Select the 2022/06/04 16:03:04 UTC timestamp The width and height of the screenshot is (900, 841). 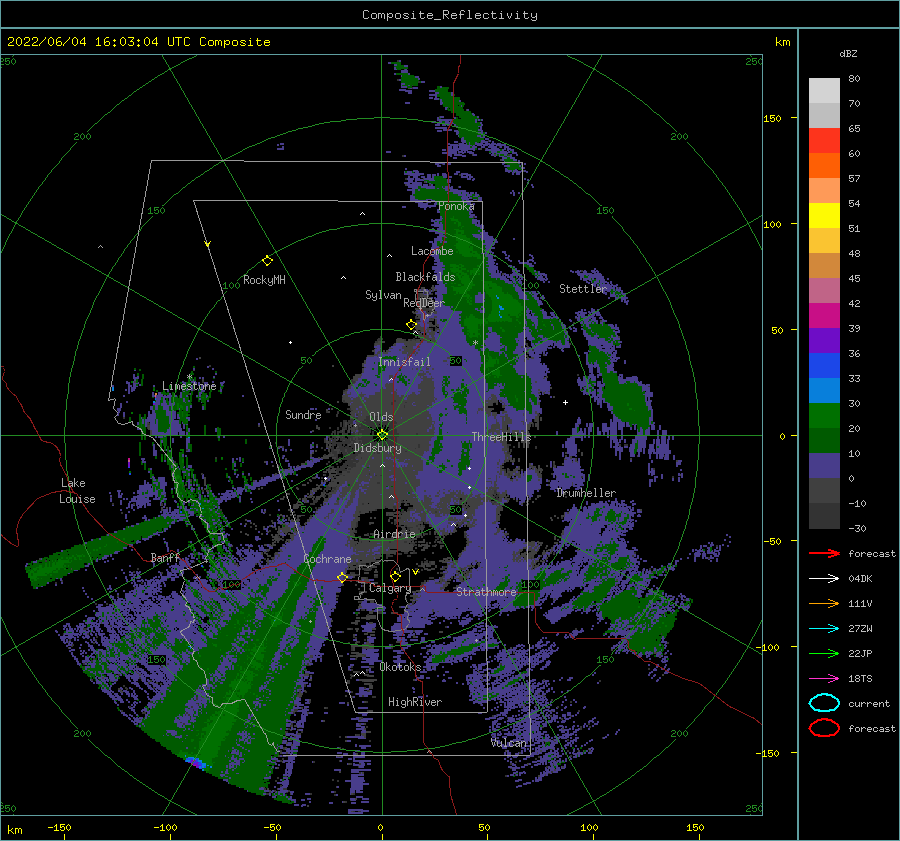(138, 42)
